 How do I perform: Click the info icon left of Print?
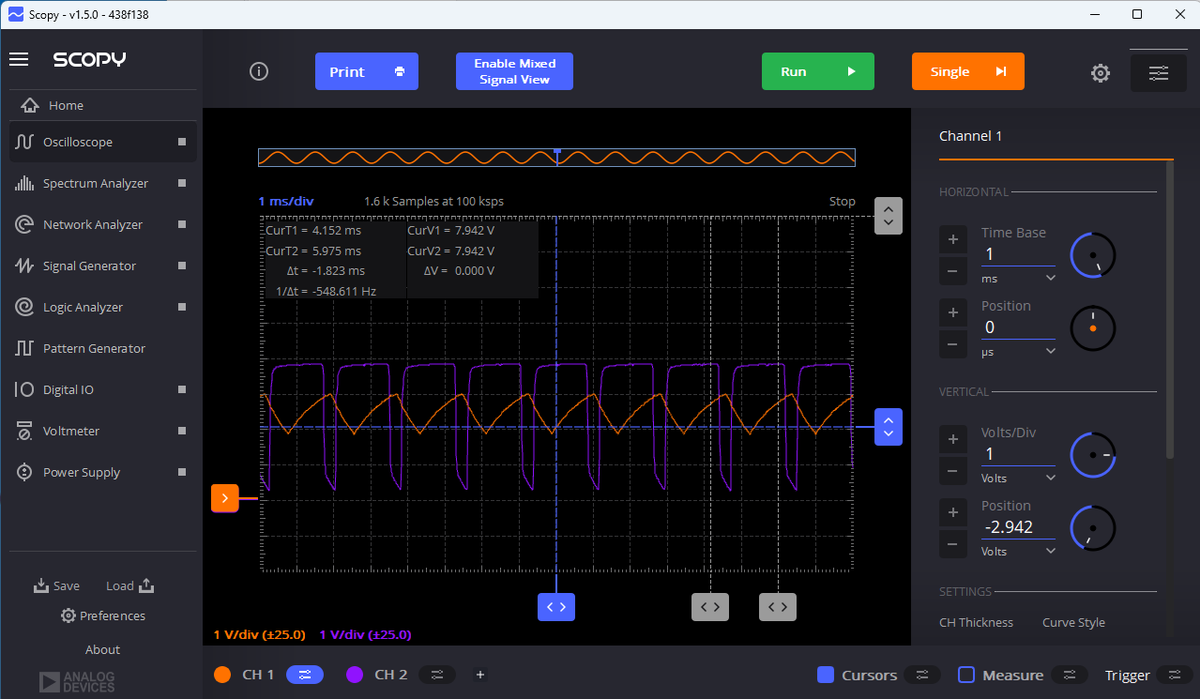259,71
